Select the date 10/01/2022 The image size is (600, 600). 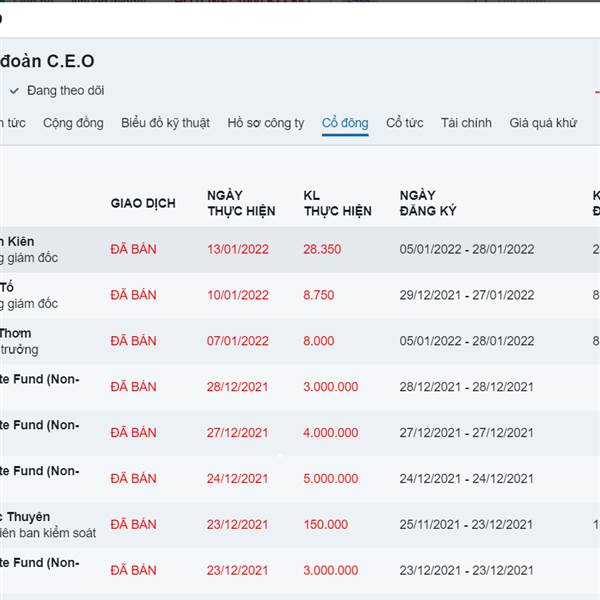pos(238,295)
